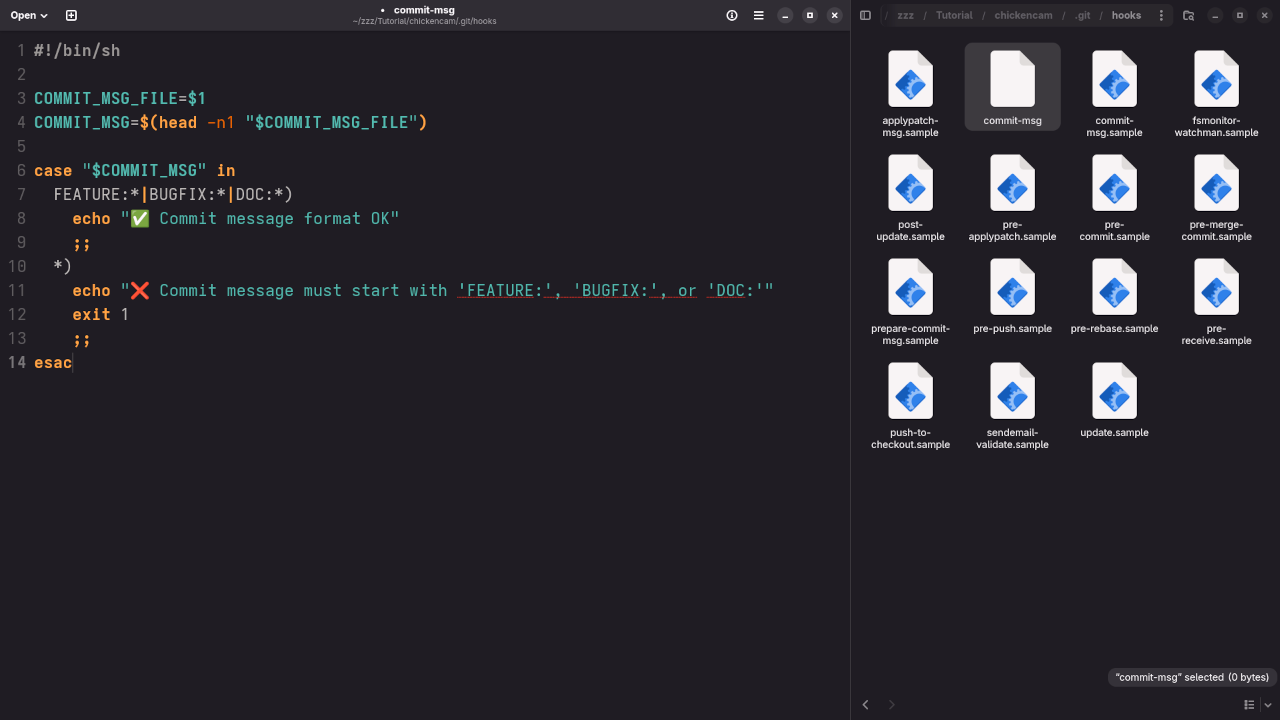
Task: Select the sendemail-validate.sample file icon
Action: click(x=1012, y=391)
